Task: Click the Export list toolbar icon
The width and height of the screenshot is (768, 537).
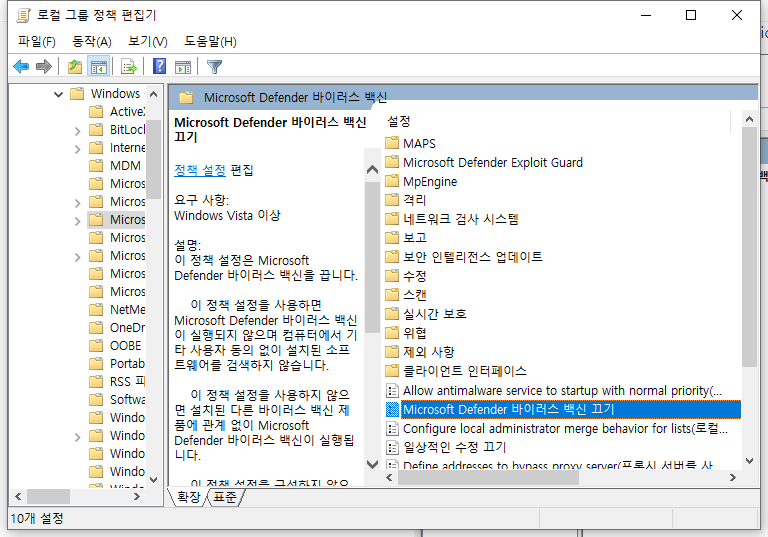Action: [x=128, y=66]
